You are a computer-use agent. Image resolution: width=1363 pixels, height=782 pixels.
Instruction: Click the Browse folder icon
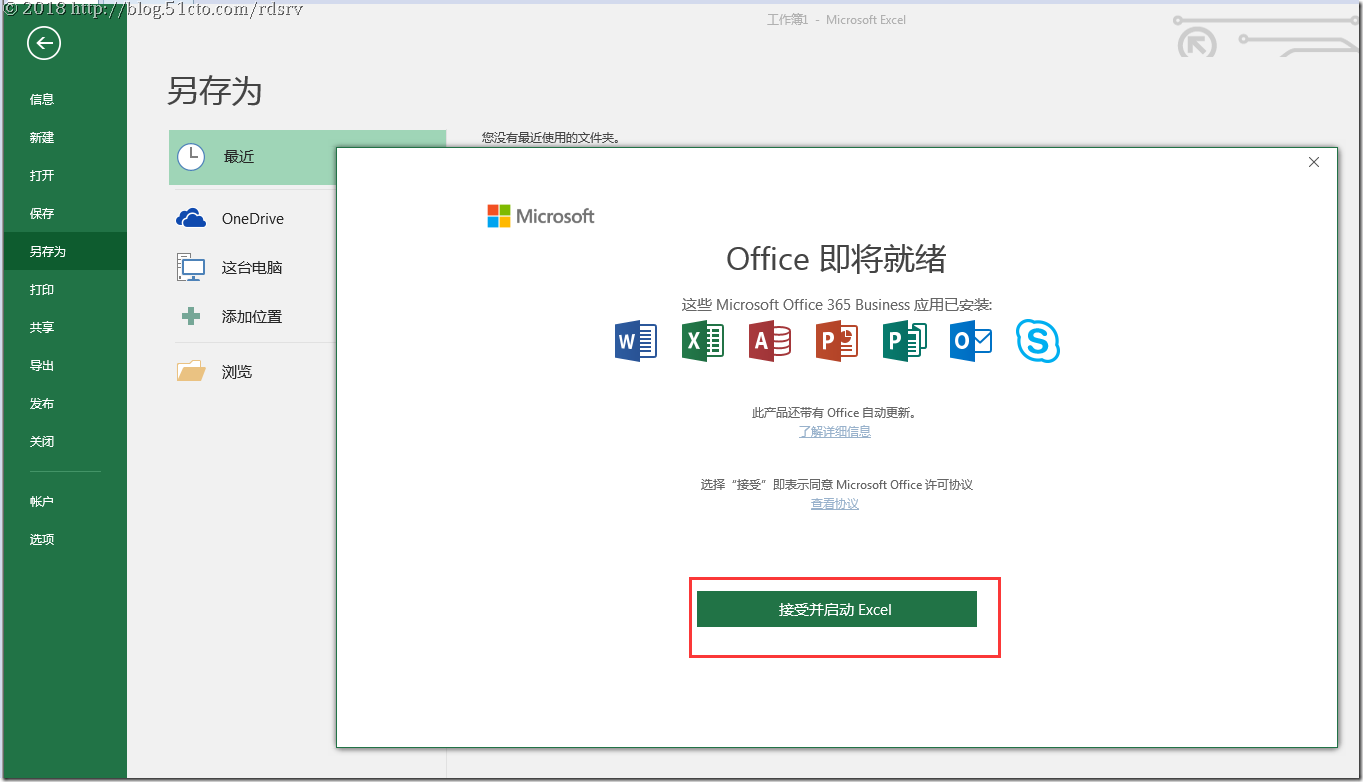pos(191,371)
